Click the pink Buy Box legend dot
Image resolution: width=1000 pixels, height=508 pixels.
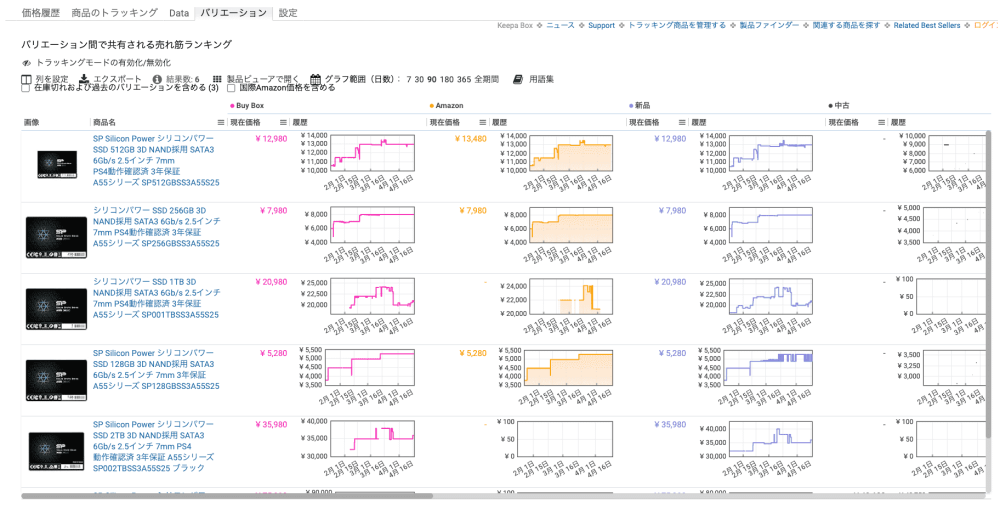232,105
